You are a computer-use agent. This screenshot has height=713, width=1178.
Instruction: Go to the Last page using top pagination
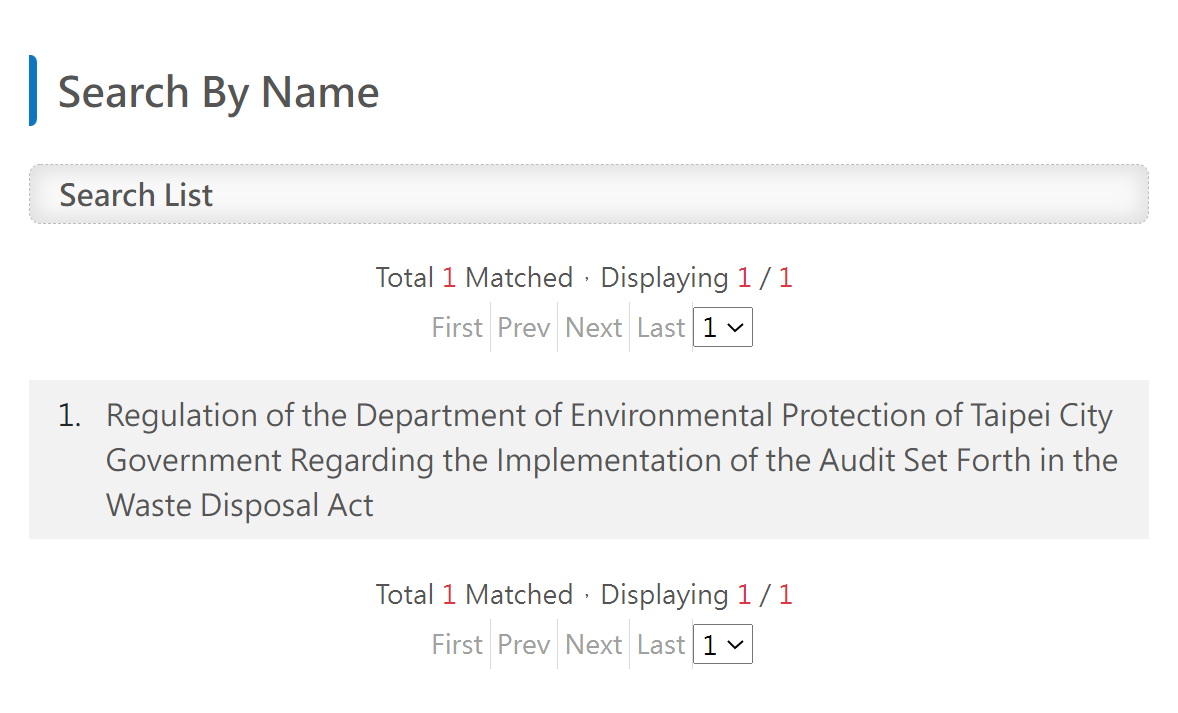[x=660, y=327]
